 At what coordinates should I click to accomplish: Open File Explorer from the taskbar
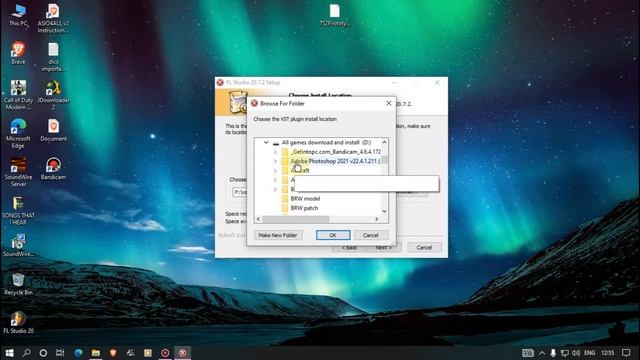click(x=96, y=353)
